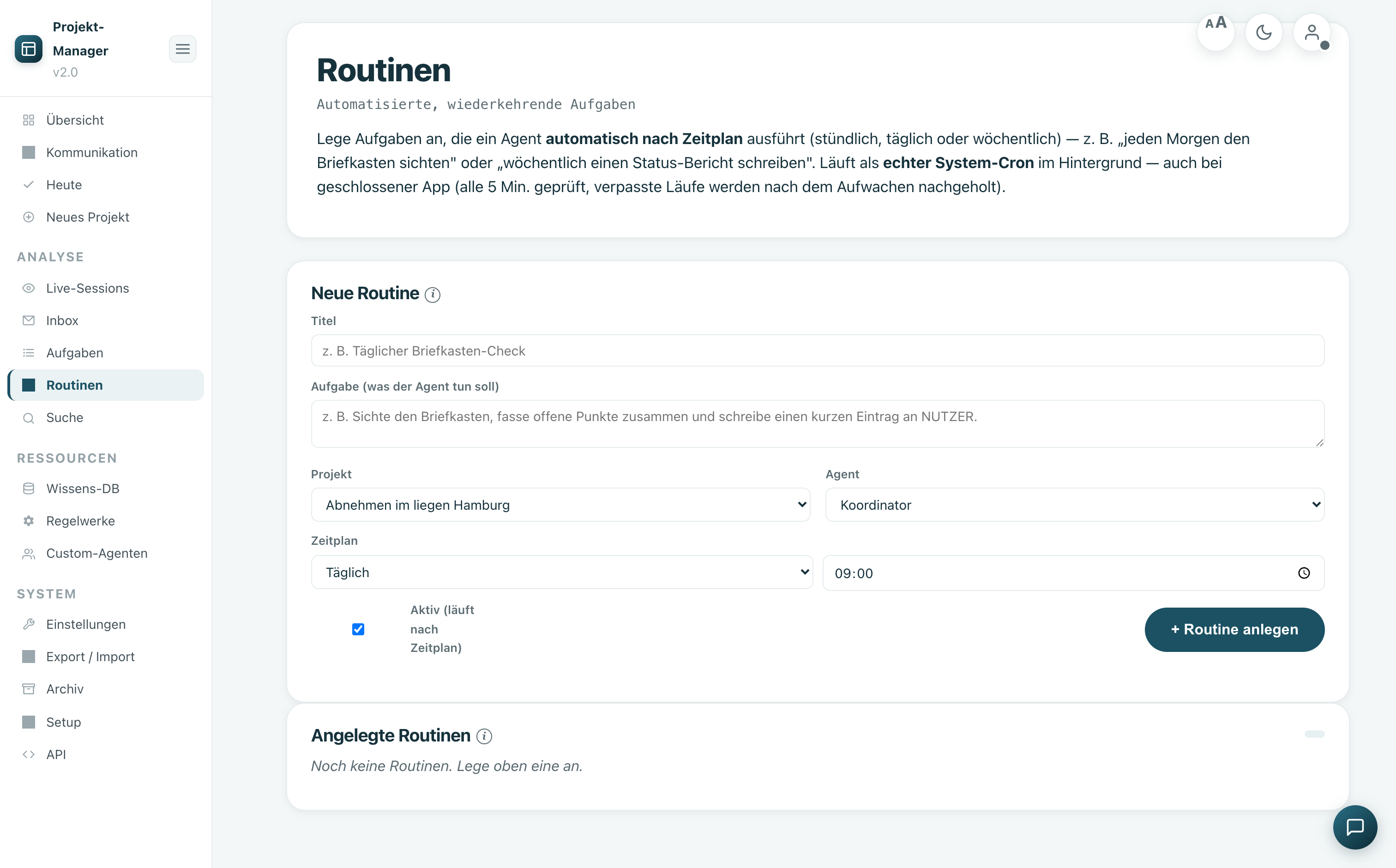Click the Übersicht grid icon
Screen dimensions: 1396x868
point(29,120)
